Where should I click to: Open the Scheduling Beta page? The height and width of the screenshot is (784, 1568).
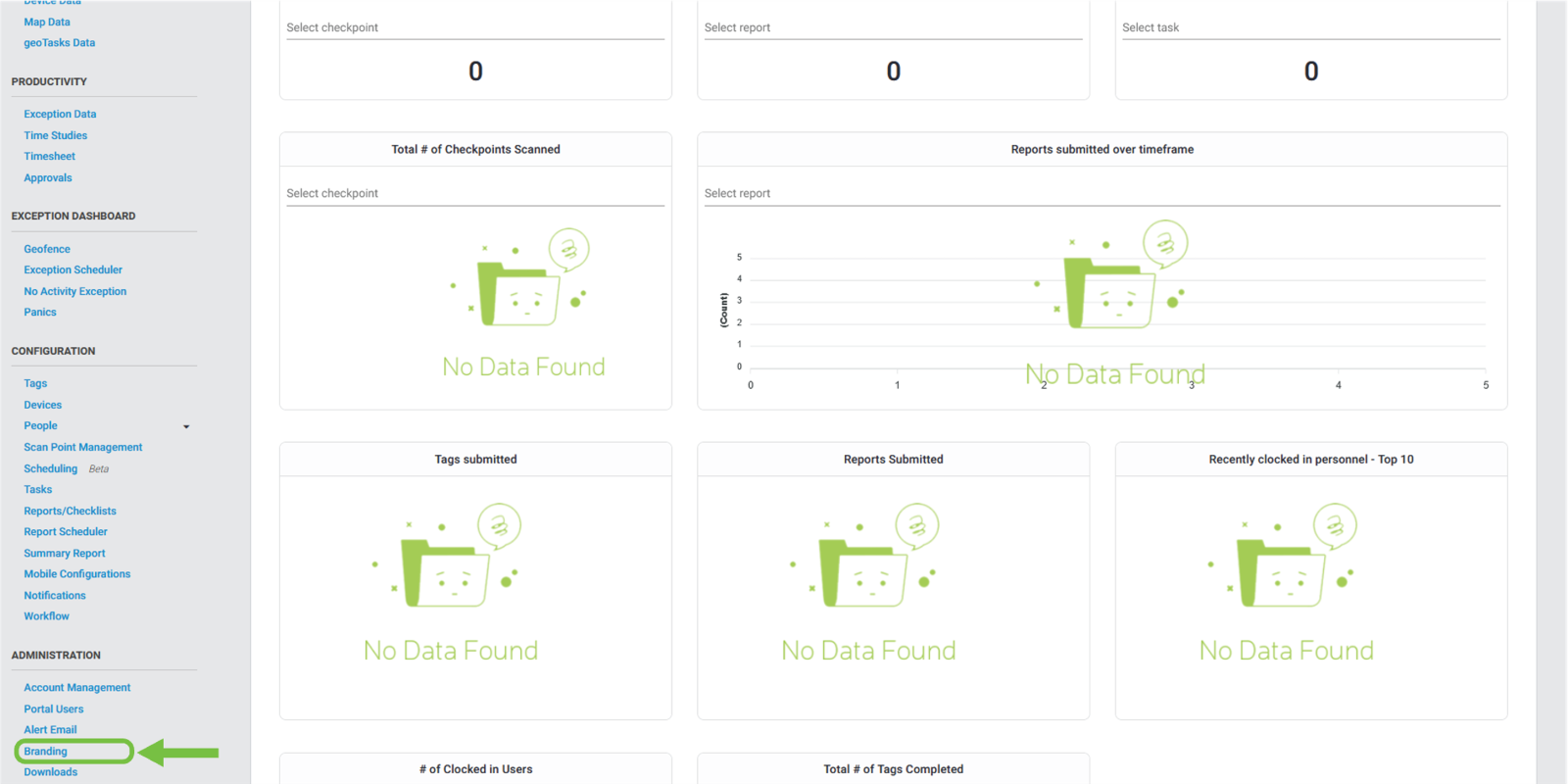point(51,469)
